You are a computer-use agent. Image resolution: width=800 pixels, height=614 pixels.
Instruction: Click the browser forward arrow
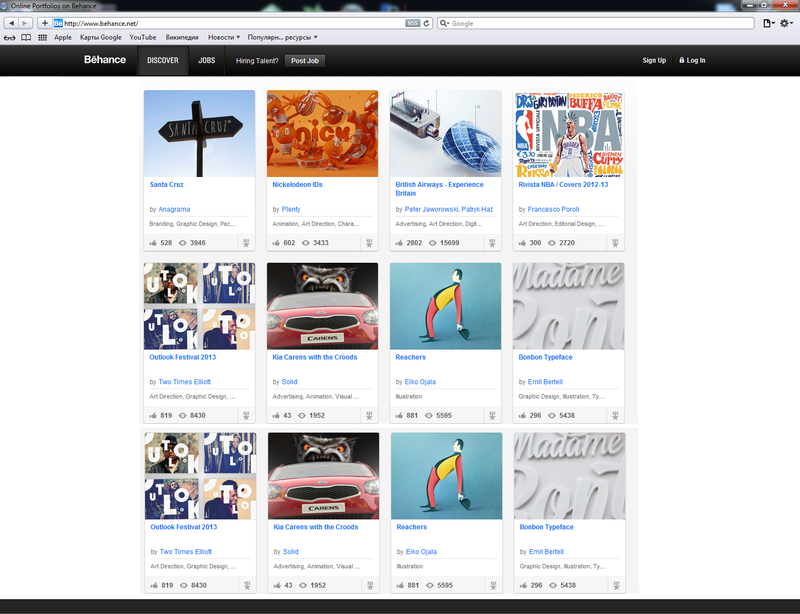pos(26,23)
